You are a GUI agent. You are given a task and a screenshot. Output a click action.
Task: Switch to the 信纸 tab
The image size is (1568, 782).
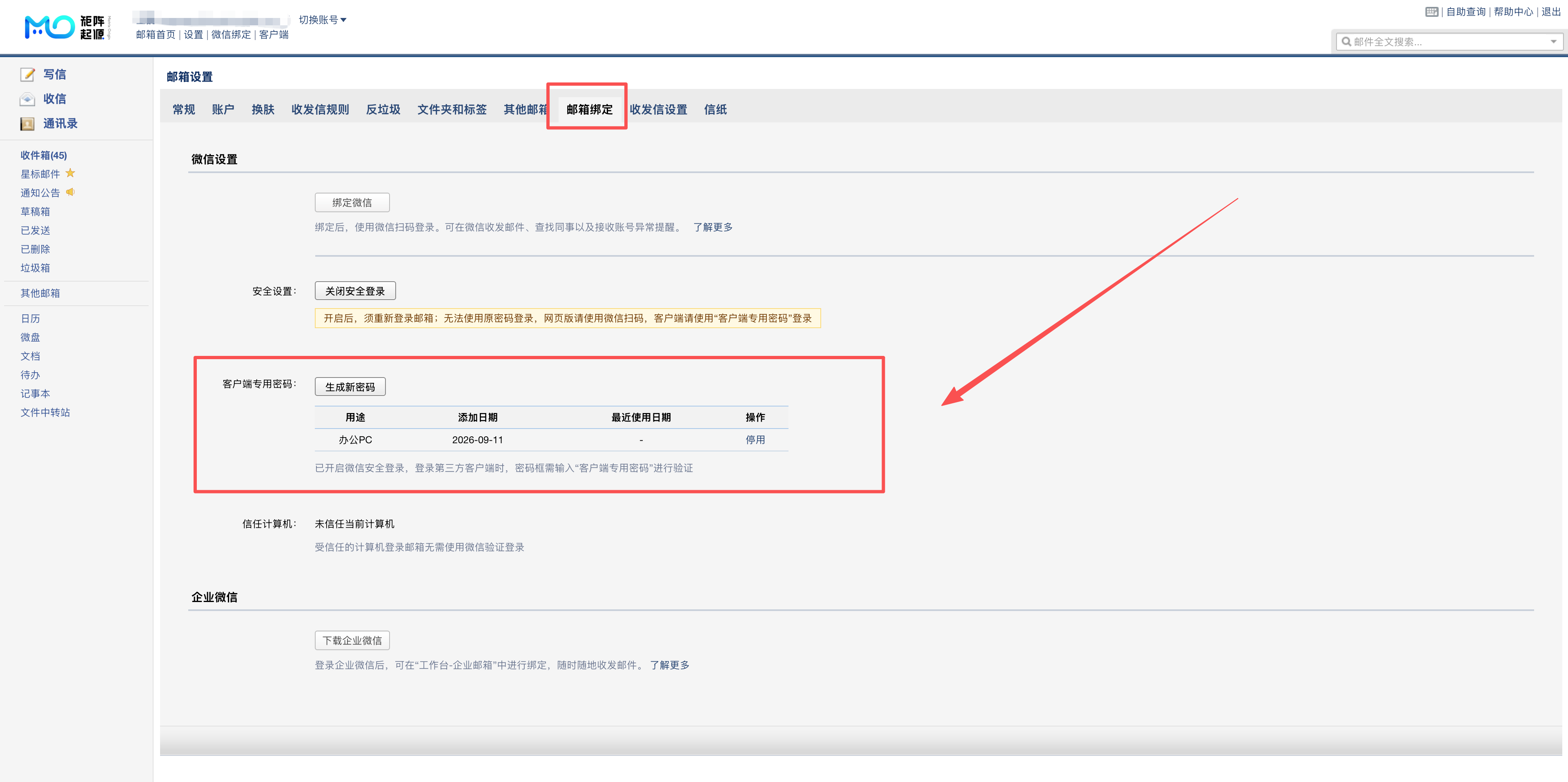[715, 109]
